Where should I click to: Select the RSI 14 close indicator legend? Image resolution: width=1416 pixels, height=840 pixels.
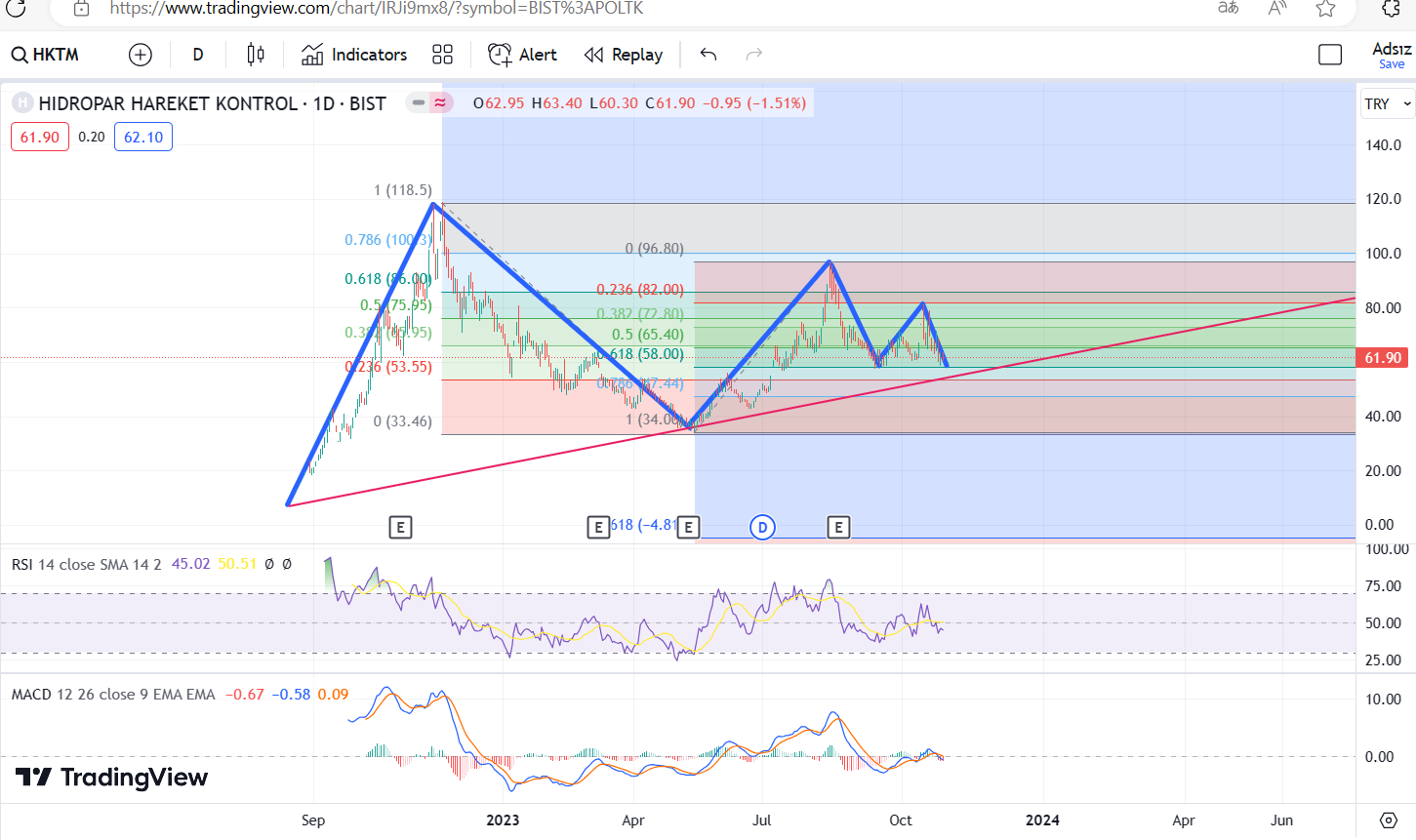(86, 564)
